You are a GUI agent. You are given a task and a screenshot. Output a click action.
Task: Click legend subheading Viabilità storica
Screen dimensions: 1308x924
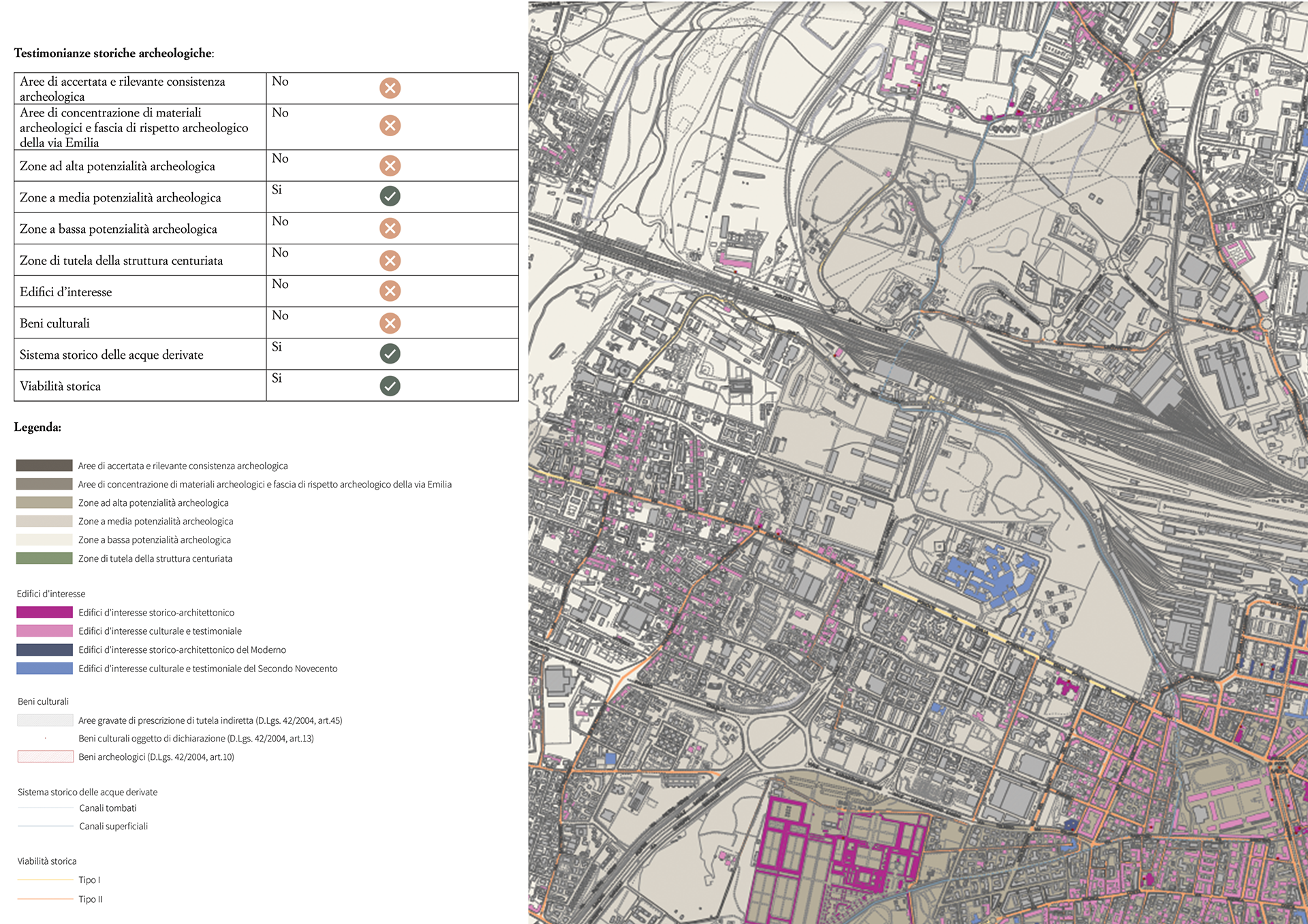47,861
